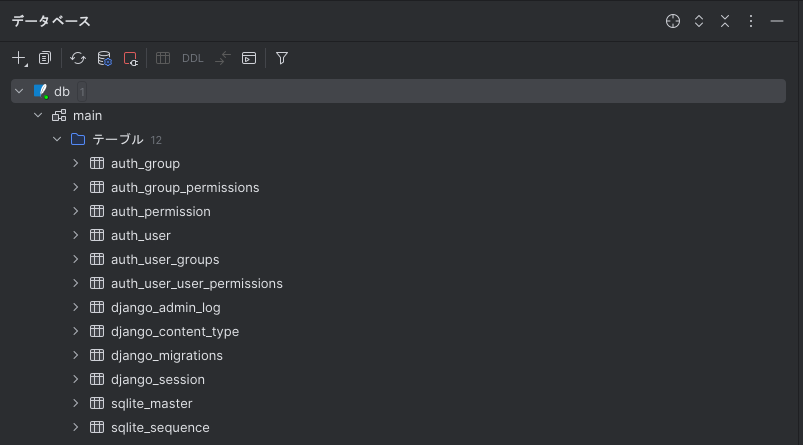
Task: Expand the django_migrations table node
Action: coord(76,355)
